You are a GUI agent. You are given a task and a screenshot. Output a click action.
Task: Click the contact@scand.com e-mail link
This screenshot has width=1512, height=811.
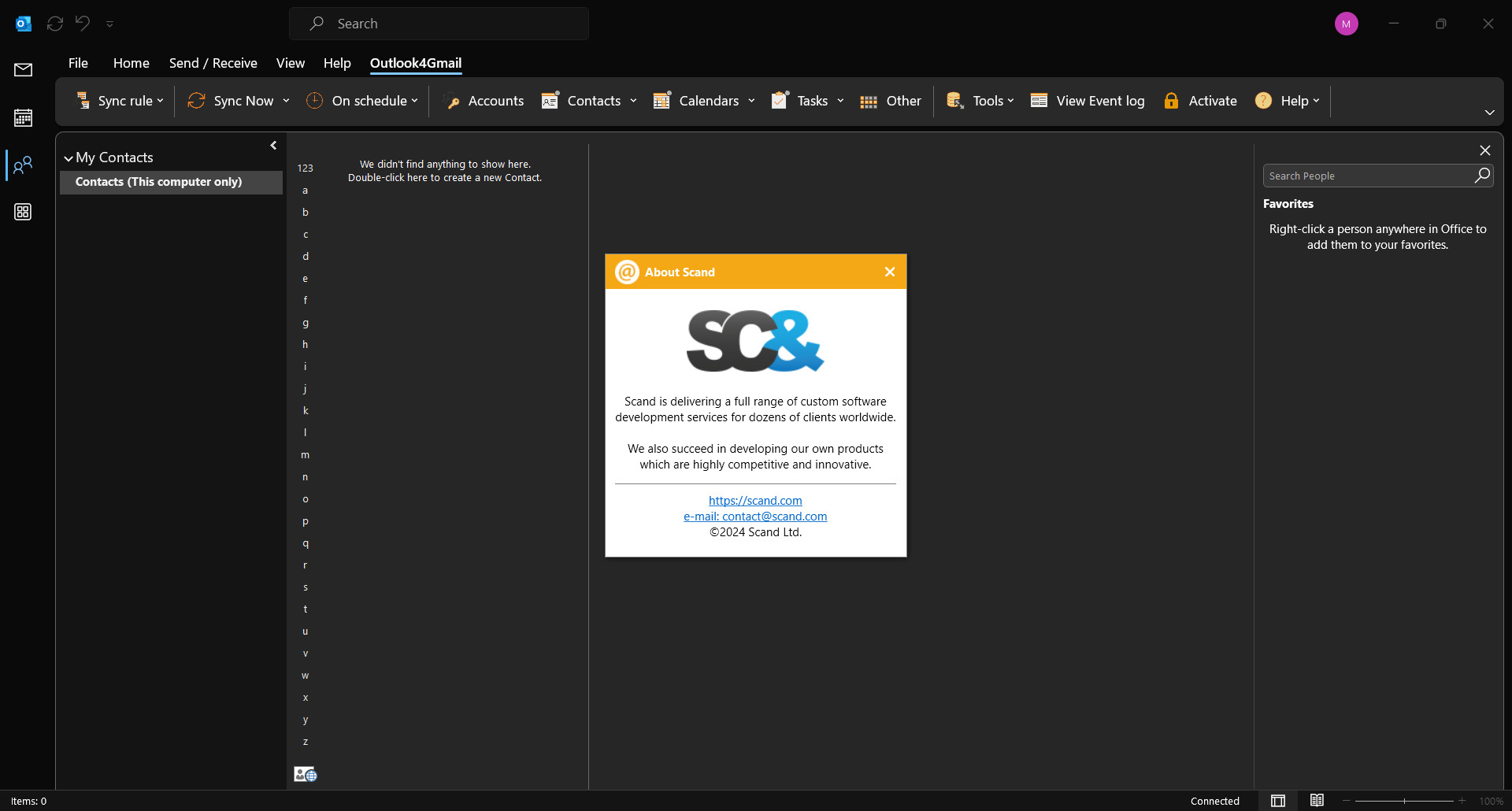[755, 517]
